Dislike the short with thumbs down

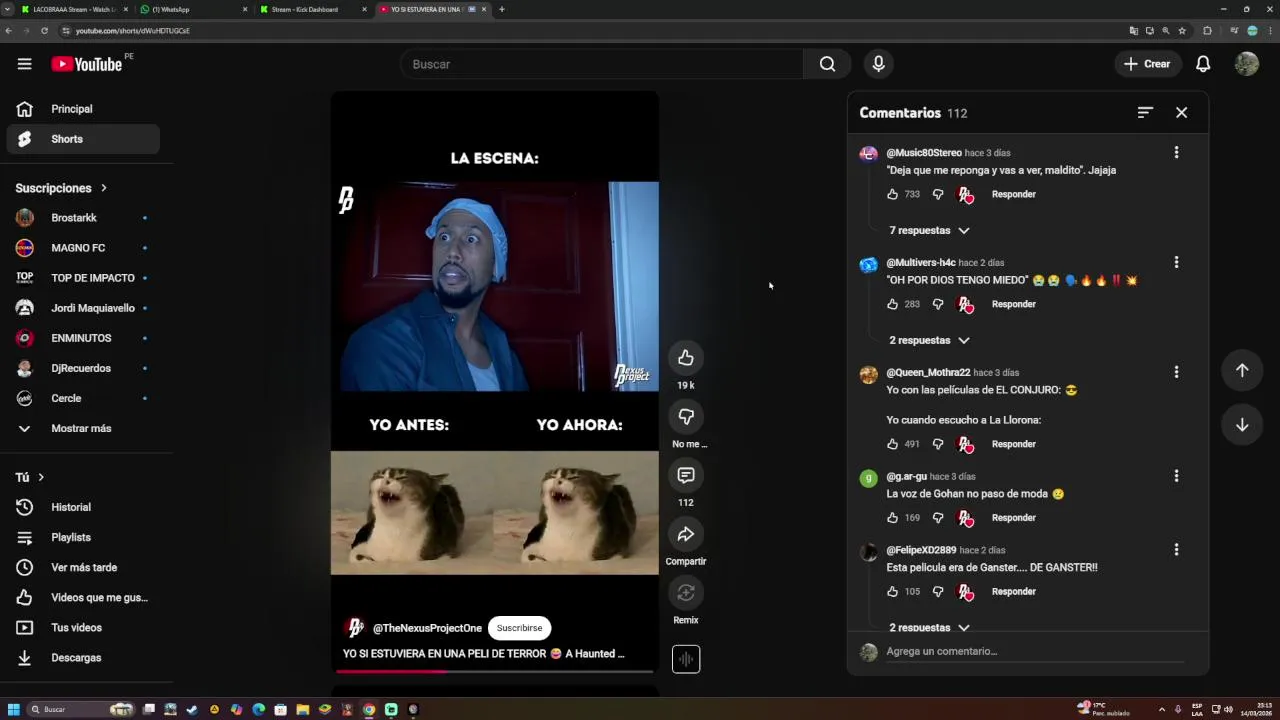(x=686, y=417)
